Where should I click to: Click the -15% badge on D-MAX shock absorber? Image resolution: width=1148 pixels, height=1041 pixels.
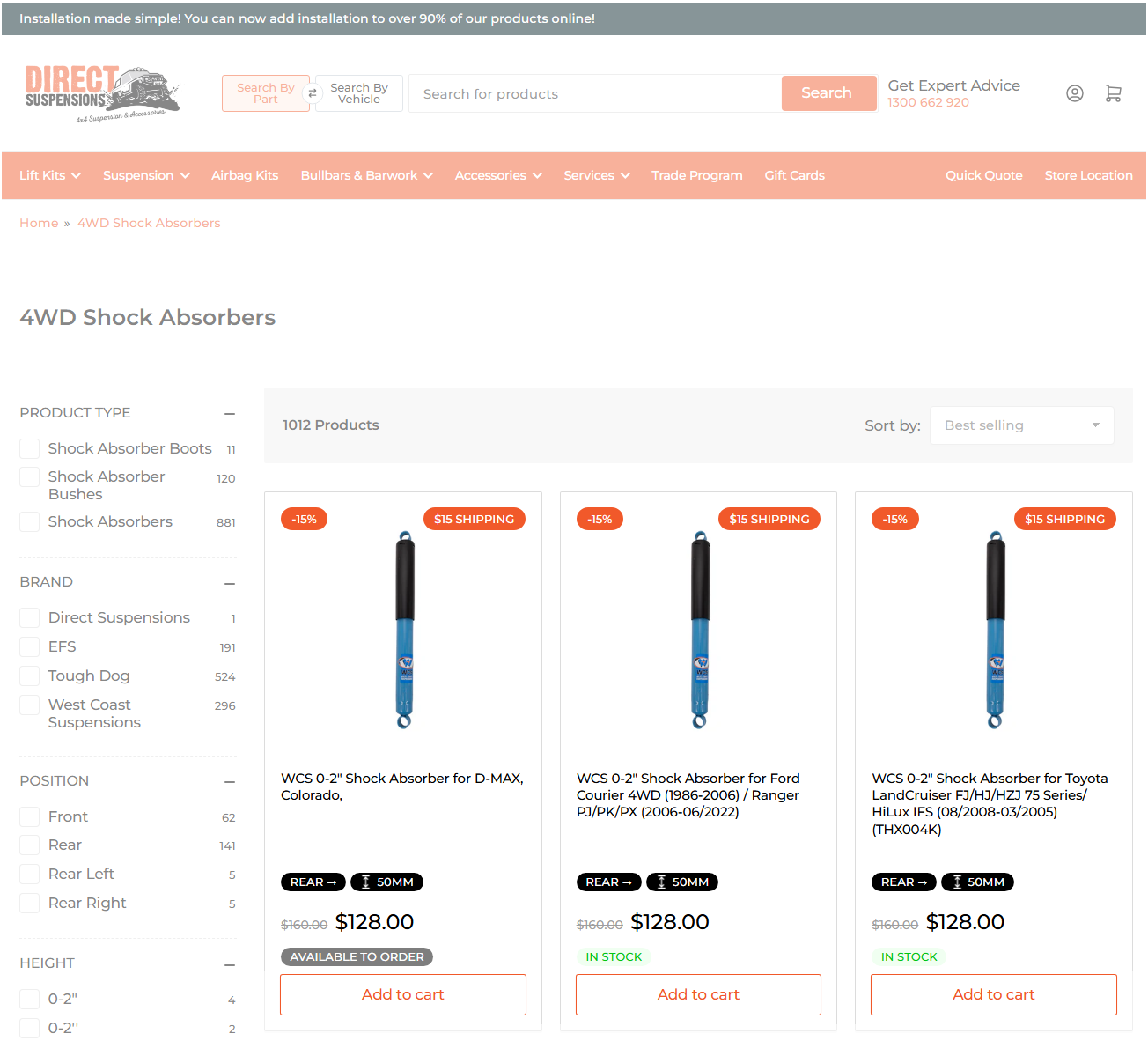click(x=305, y=519)
